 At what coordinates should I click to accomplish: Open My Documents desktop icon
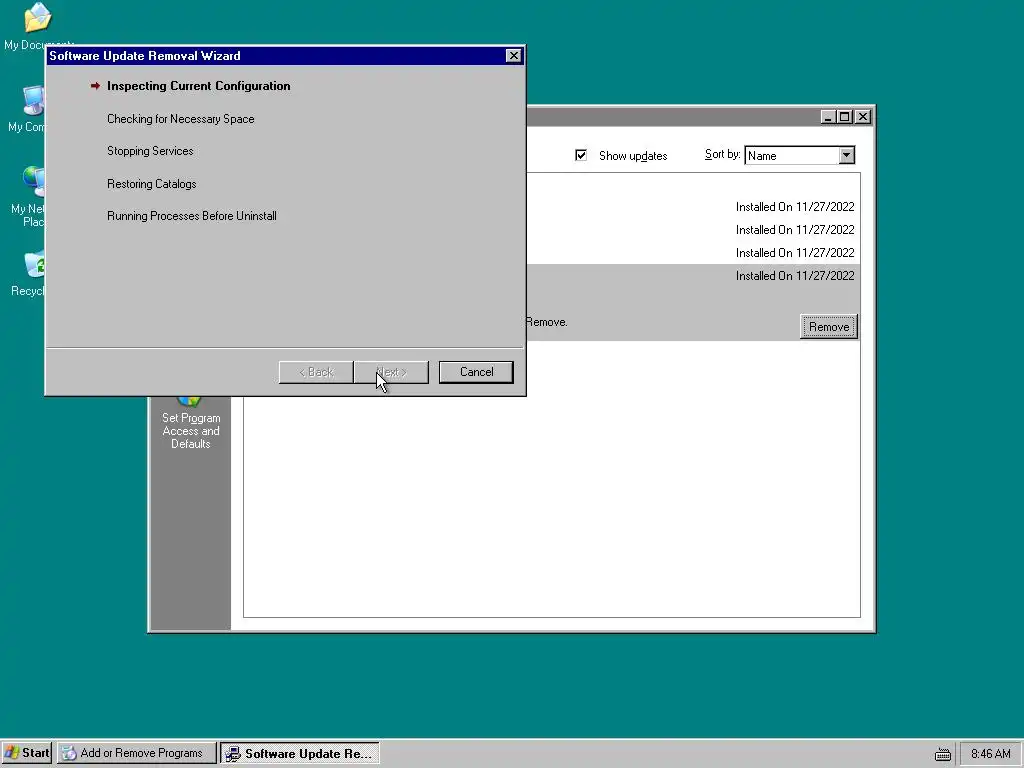(37, 26)
